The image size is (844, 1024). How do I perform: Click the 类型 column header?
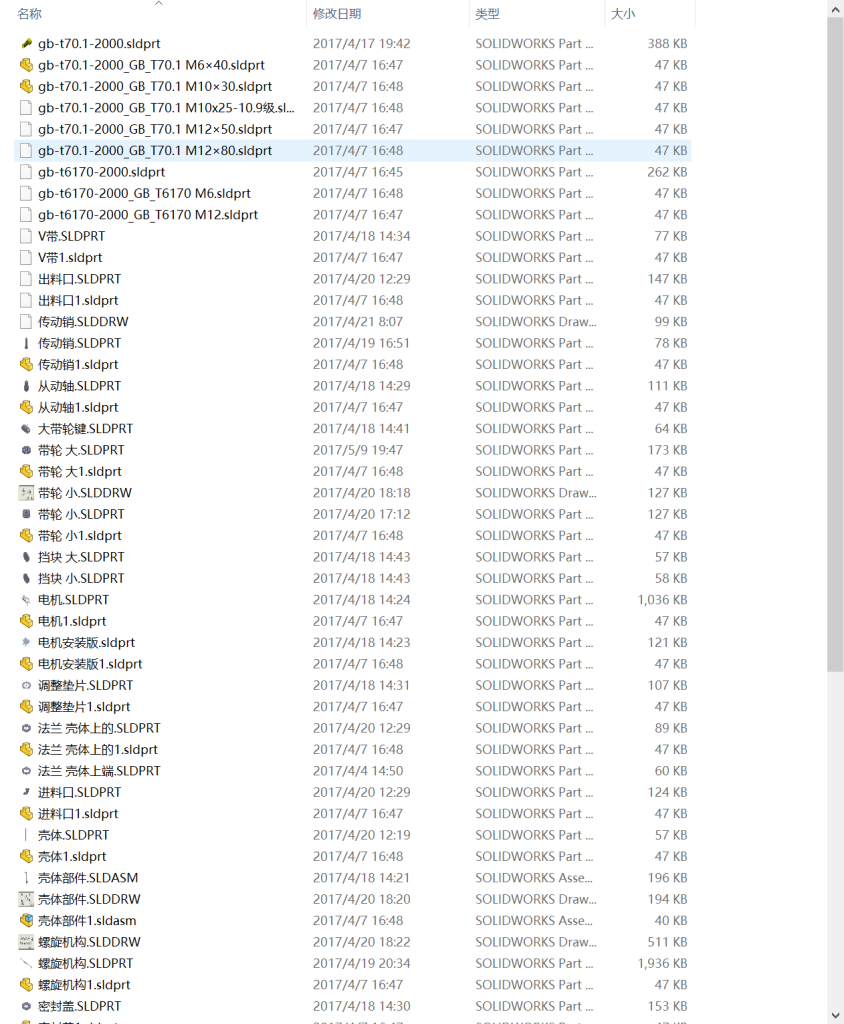(487, 14)
